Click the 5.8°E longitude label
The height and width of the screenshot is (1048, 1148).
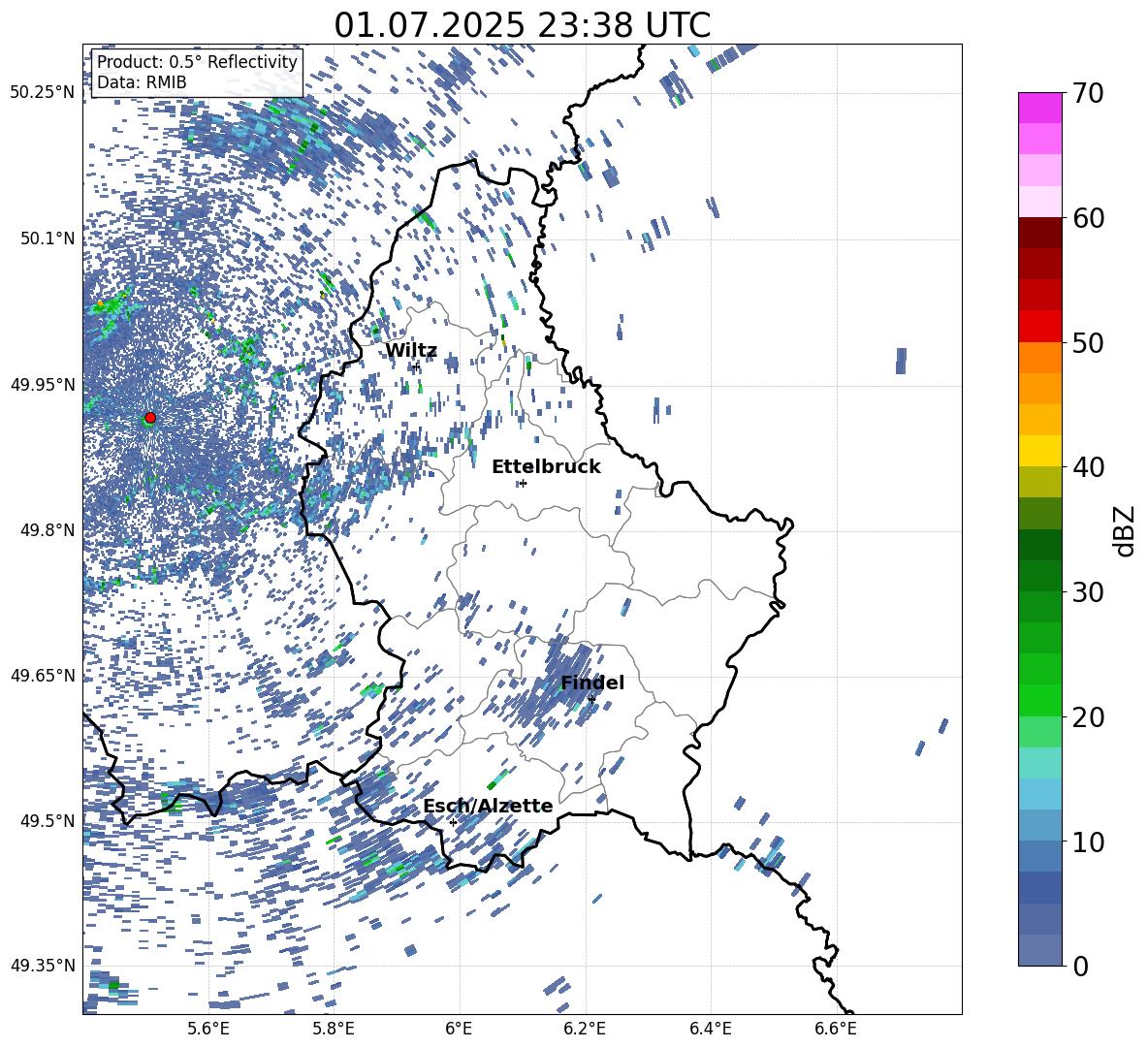[334, 1029]
